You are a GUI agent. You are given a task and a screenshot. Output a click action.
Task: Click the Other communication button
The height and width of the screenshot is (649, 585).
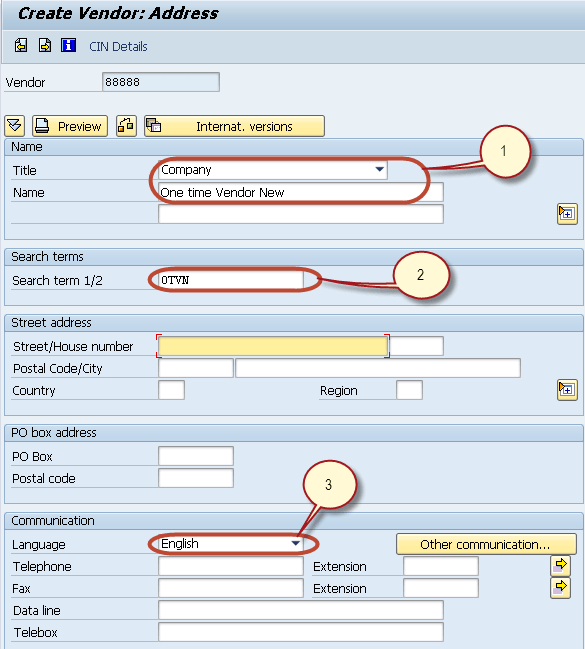pos(486,544)
